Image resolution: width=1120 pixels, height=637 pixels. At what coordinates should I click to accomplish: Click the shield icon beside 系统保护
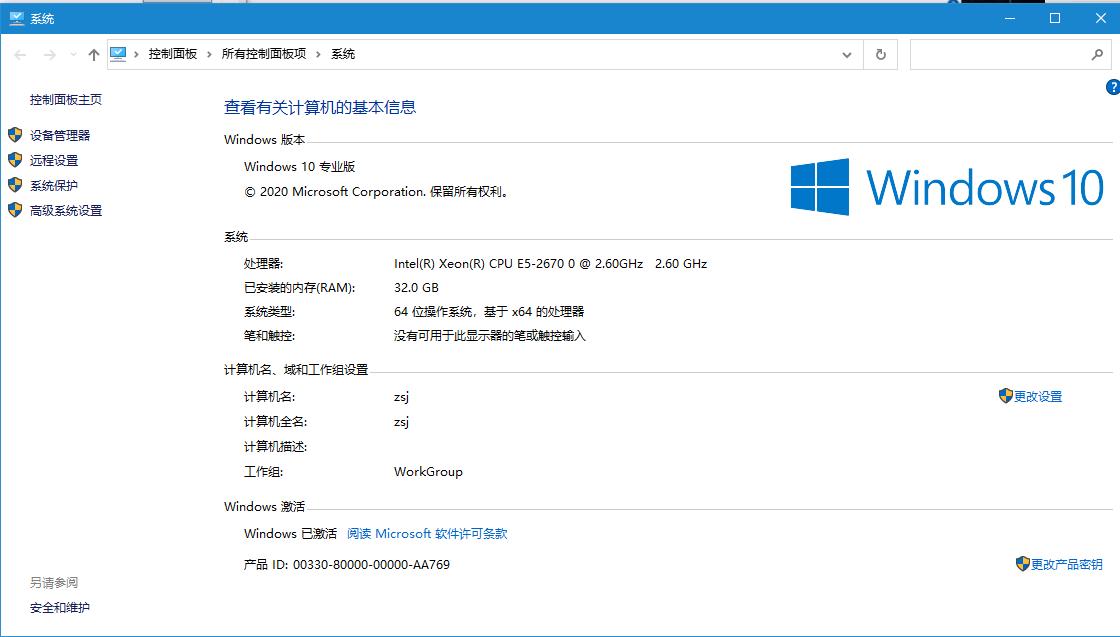click(15, 185)
